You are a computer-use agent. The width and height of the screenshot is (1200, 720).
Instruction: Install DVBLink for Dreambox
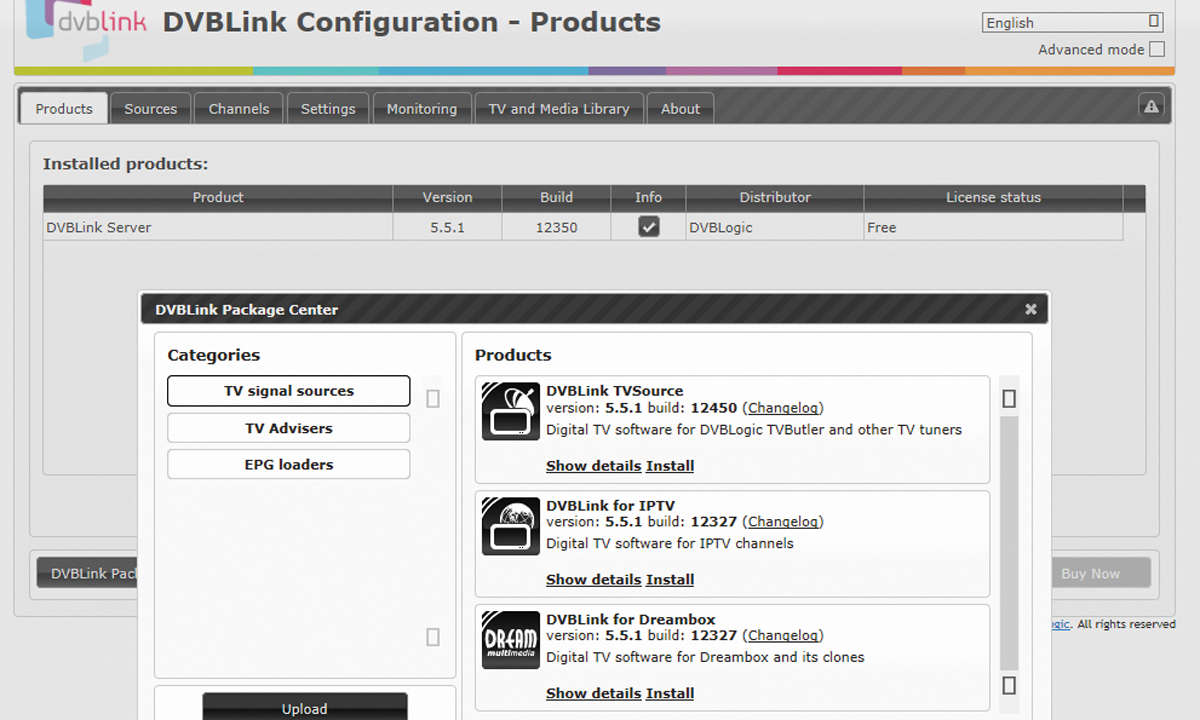[x=669, y=694]
